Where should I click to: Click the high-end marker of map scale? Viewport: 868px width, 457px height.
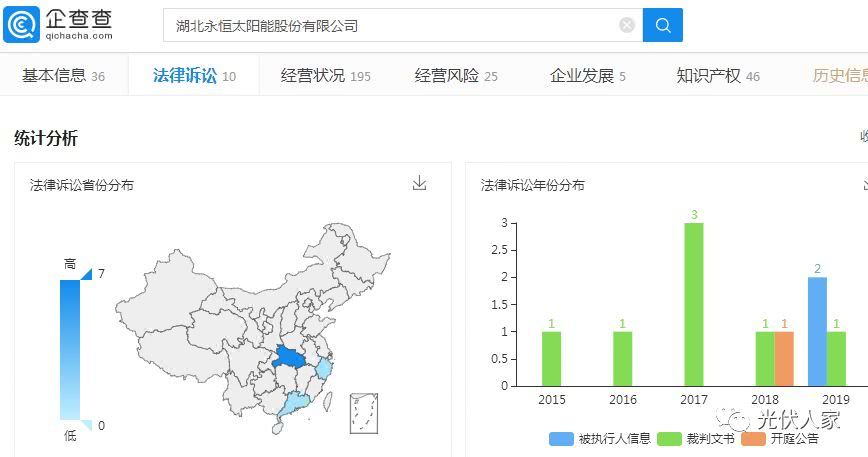pos(86,273)
